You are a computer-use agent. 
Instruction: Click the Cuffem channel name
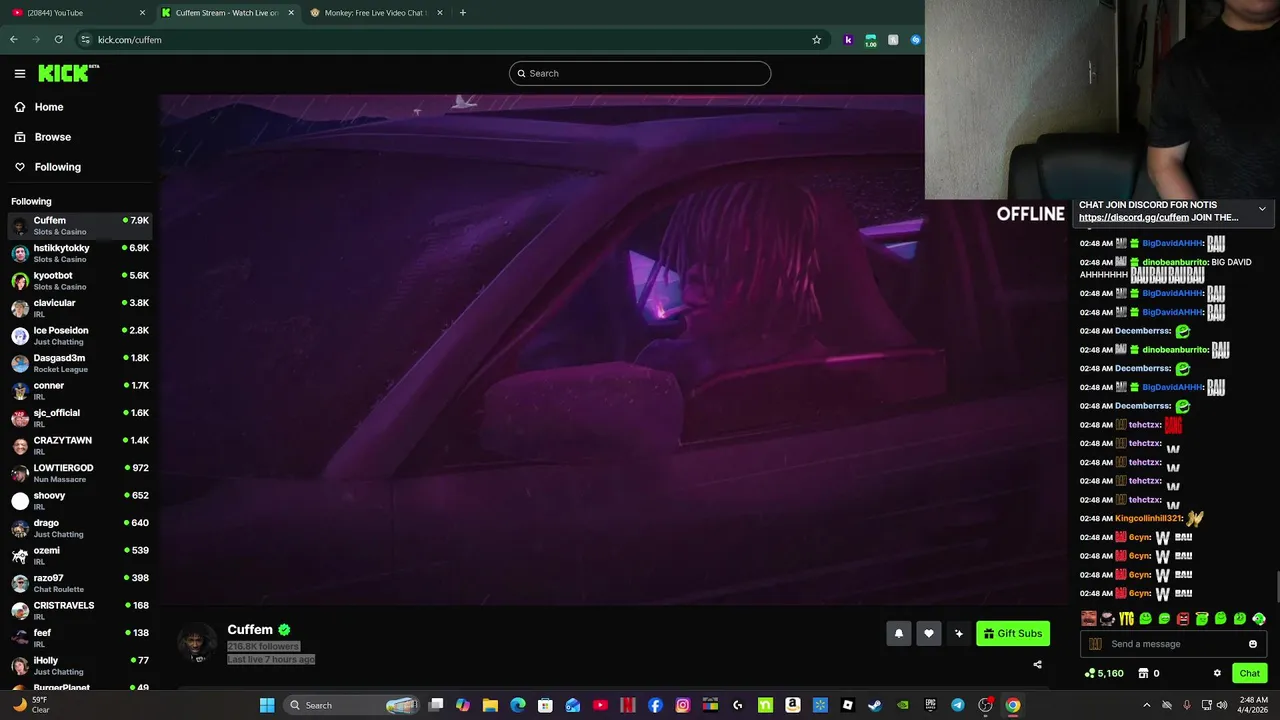click(x=250, y=629)
